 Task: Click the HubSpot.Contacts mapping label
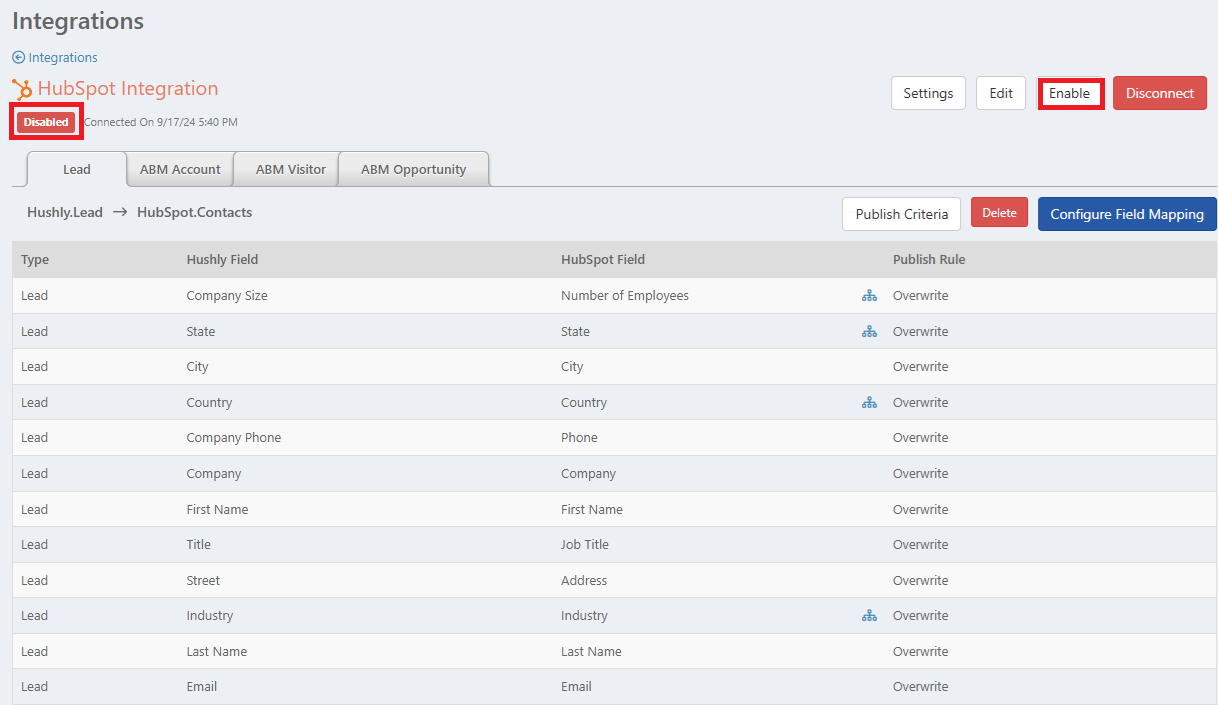[x=195, y=212]
